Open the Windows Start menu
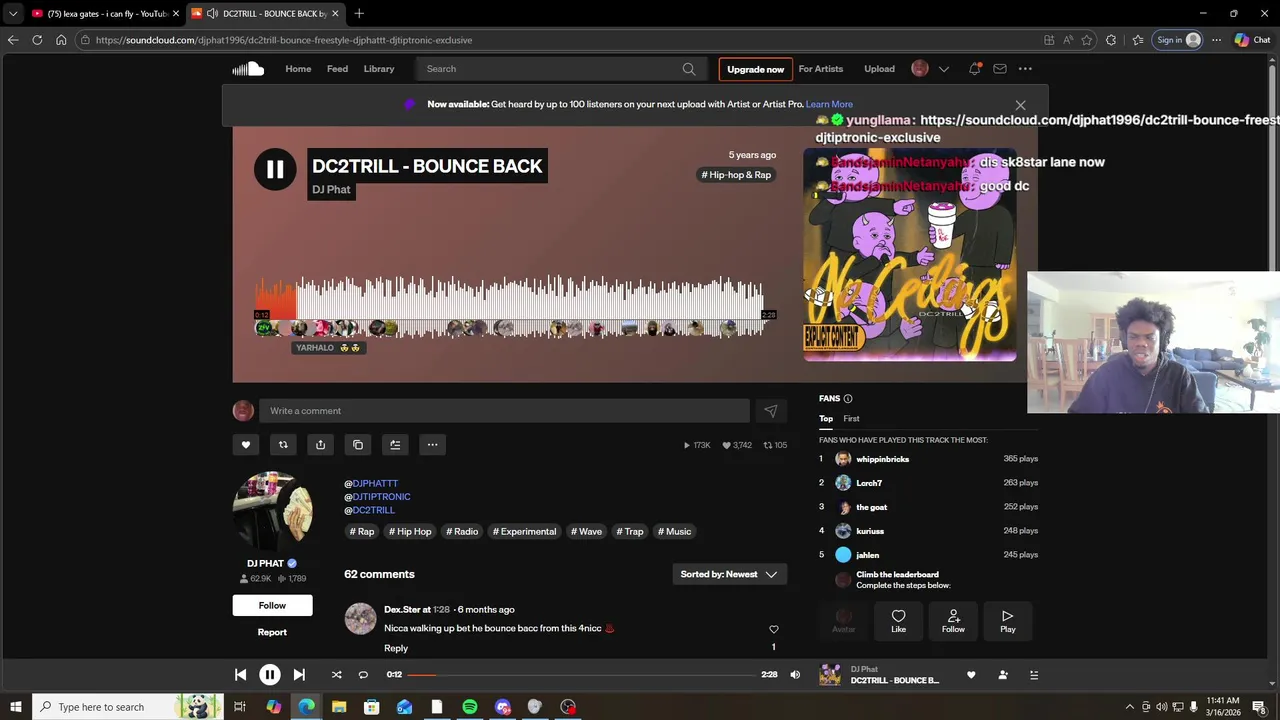Image resolution: width=1280 pixels, height=720 pixels. (15, 707)
